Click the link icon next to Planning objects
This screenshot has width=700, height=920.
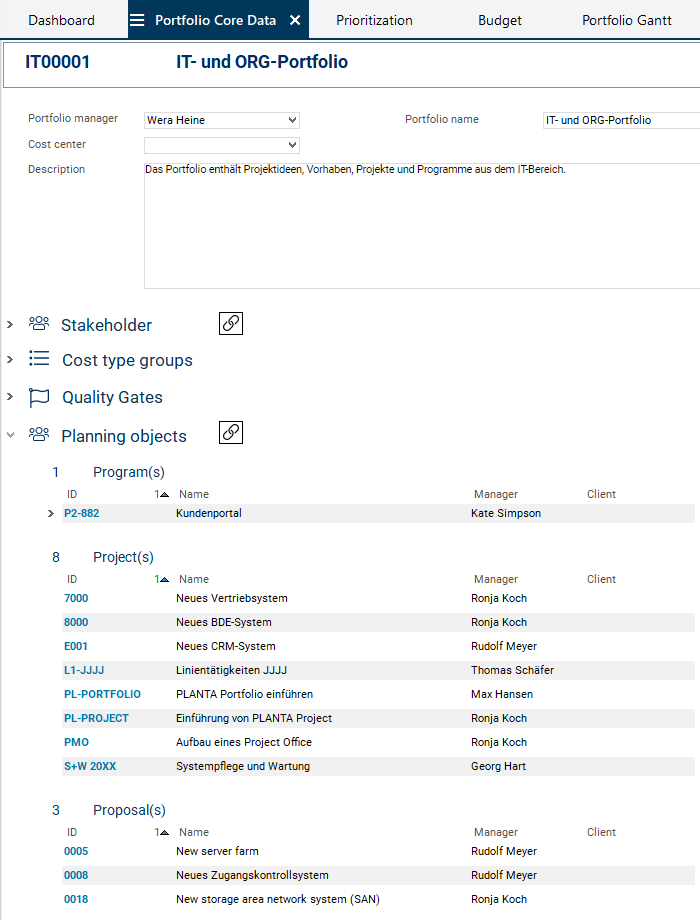point(231,433)
